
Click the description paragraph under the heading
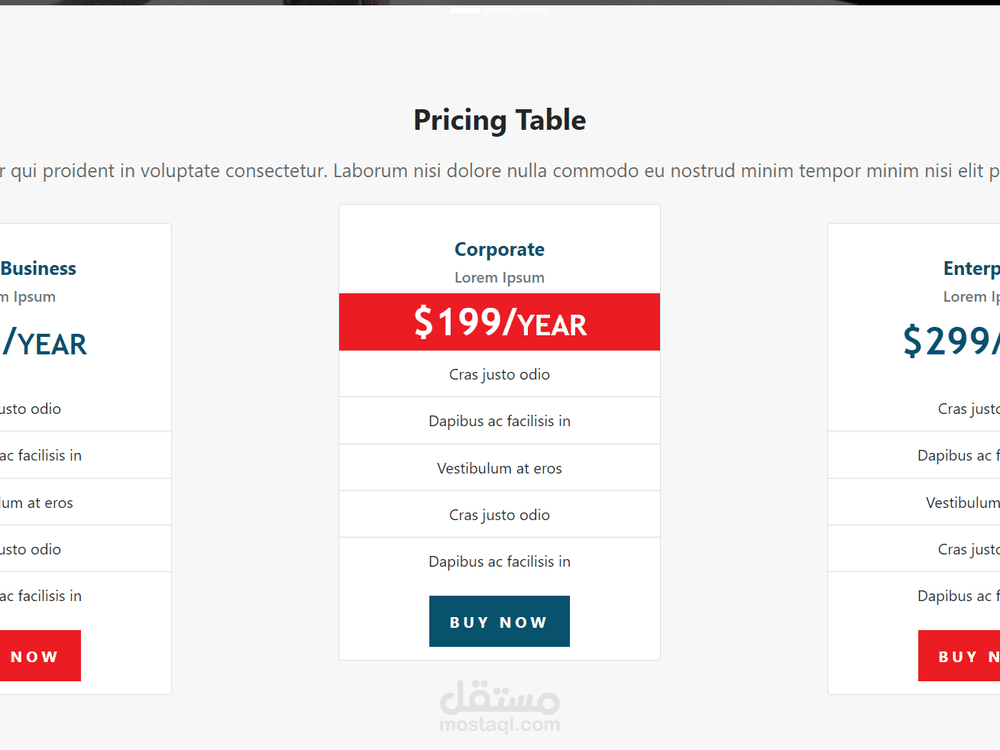tap(499, 171)
